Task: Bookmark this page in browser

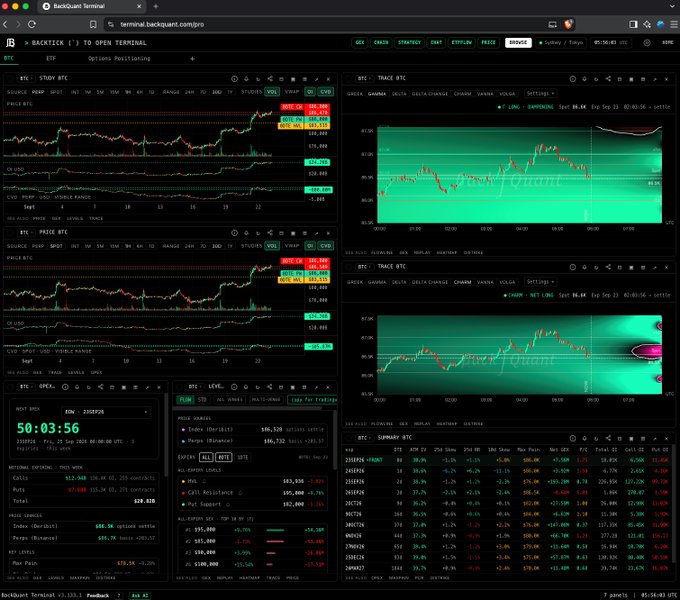Action: tap(93, 24)
